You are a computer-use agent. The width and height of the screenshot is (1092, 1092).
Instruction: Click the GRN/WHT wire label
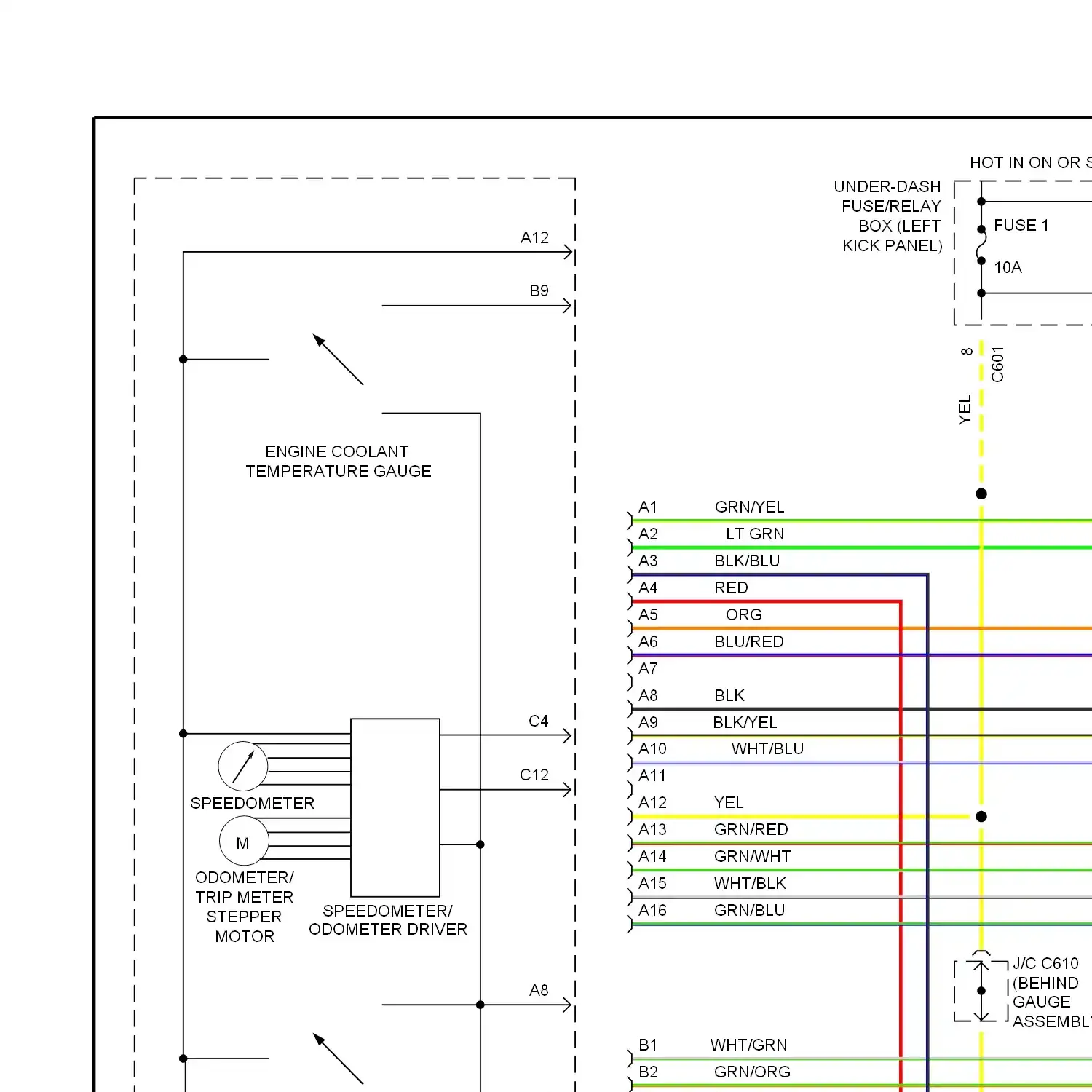pos(752,856)
